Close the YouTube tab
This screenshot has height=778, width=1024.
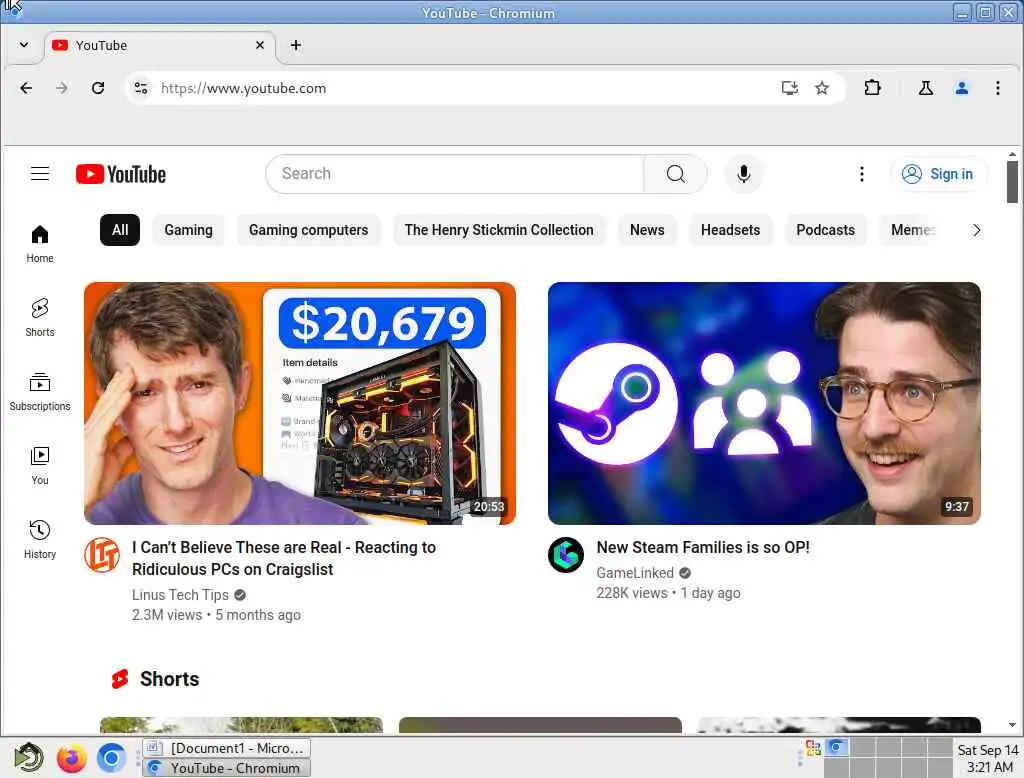(x=260, y=45)
